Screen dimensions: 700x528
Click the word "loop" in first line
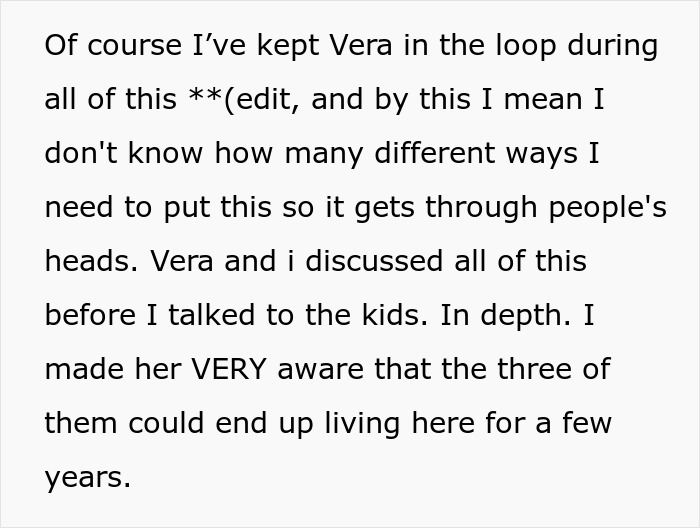526,47
